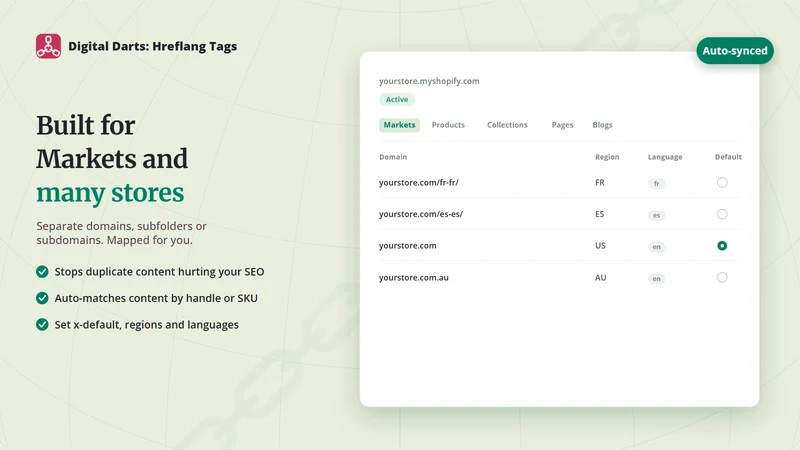The width and height of the screenshot is (800, 450).
Task: Click the US region cell
Action: tap(600, 246)
